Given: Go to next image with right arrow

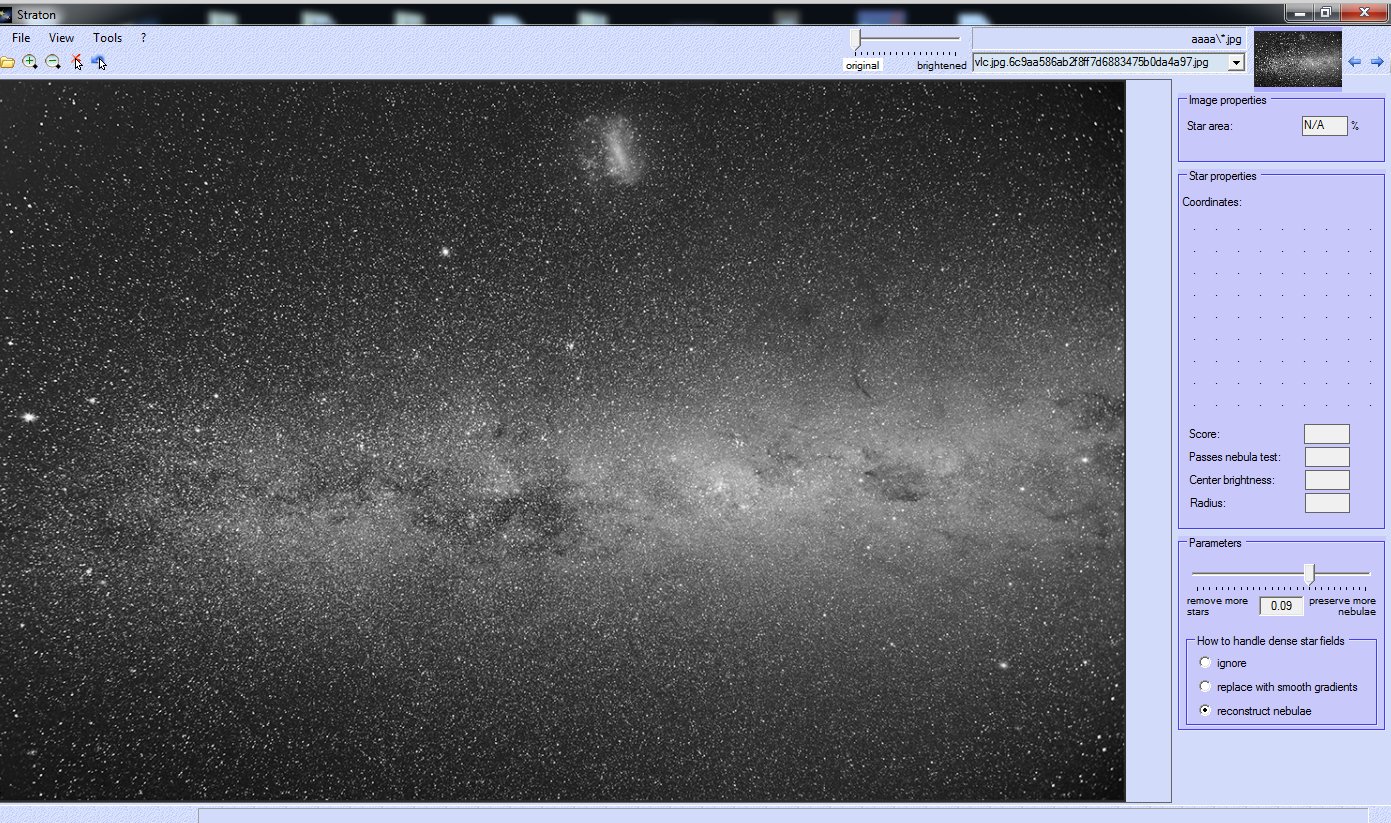Looking at the screenshot, I should tap(1377, 61).
